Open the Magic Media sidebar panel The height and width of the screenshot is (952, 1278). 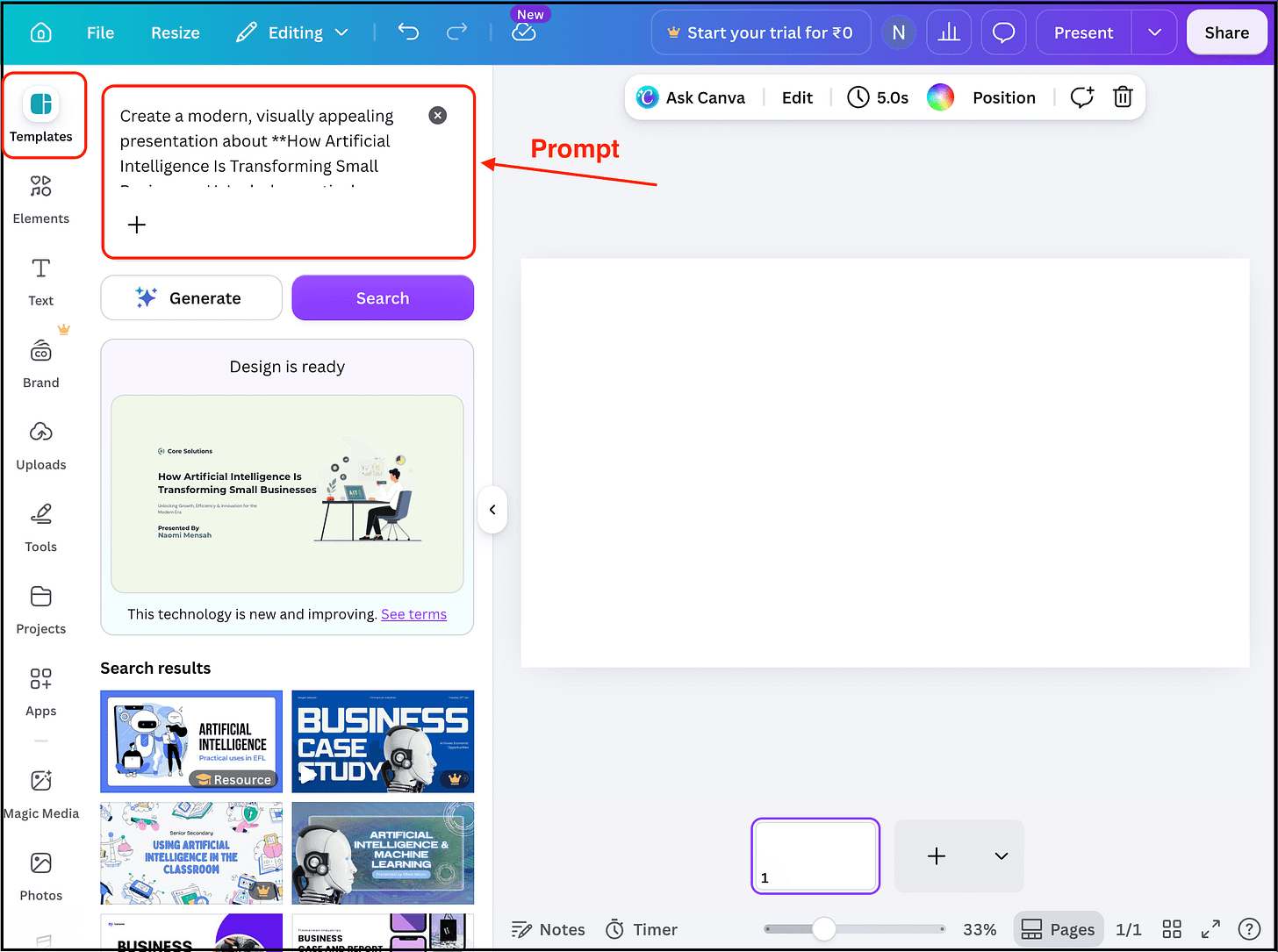point(41,794)
